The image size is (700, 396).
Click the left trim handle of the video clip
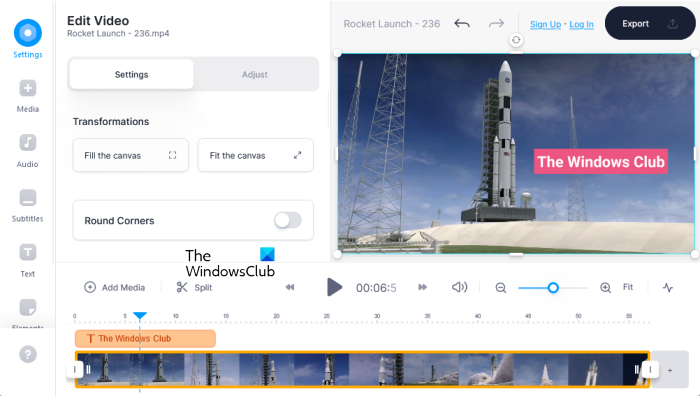75,369
